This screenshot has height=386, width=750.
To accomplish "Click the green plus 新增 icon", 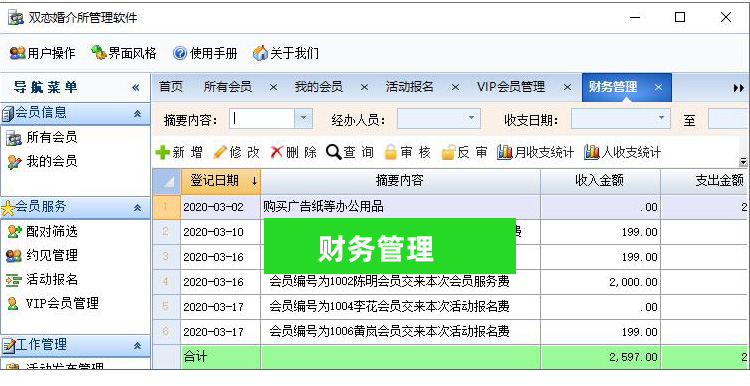I will [163, 153].
